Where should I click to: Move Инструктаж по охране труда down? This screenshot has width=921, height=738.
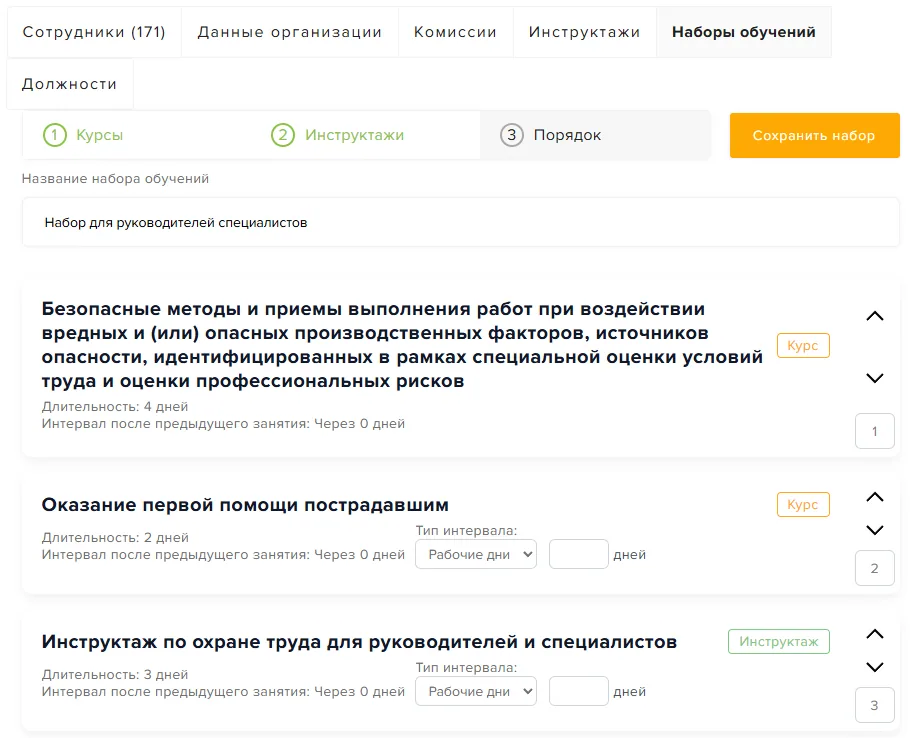[875, 667]
